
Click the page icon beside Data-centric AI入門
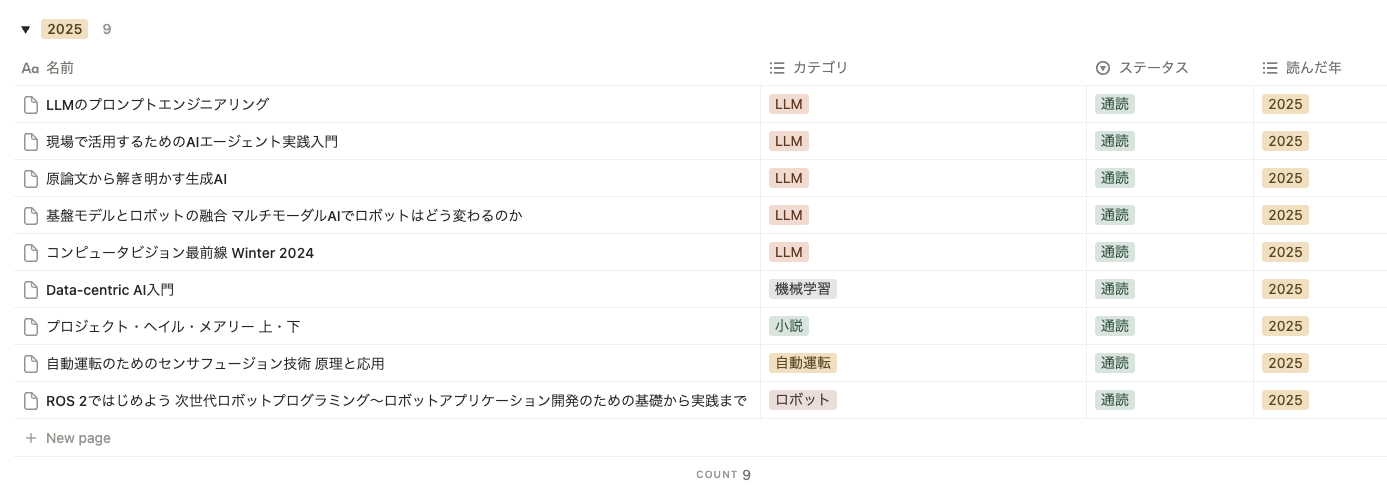coord(31,289)
